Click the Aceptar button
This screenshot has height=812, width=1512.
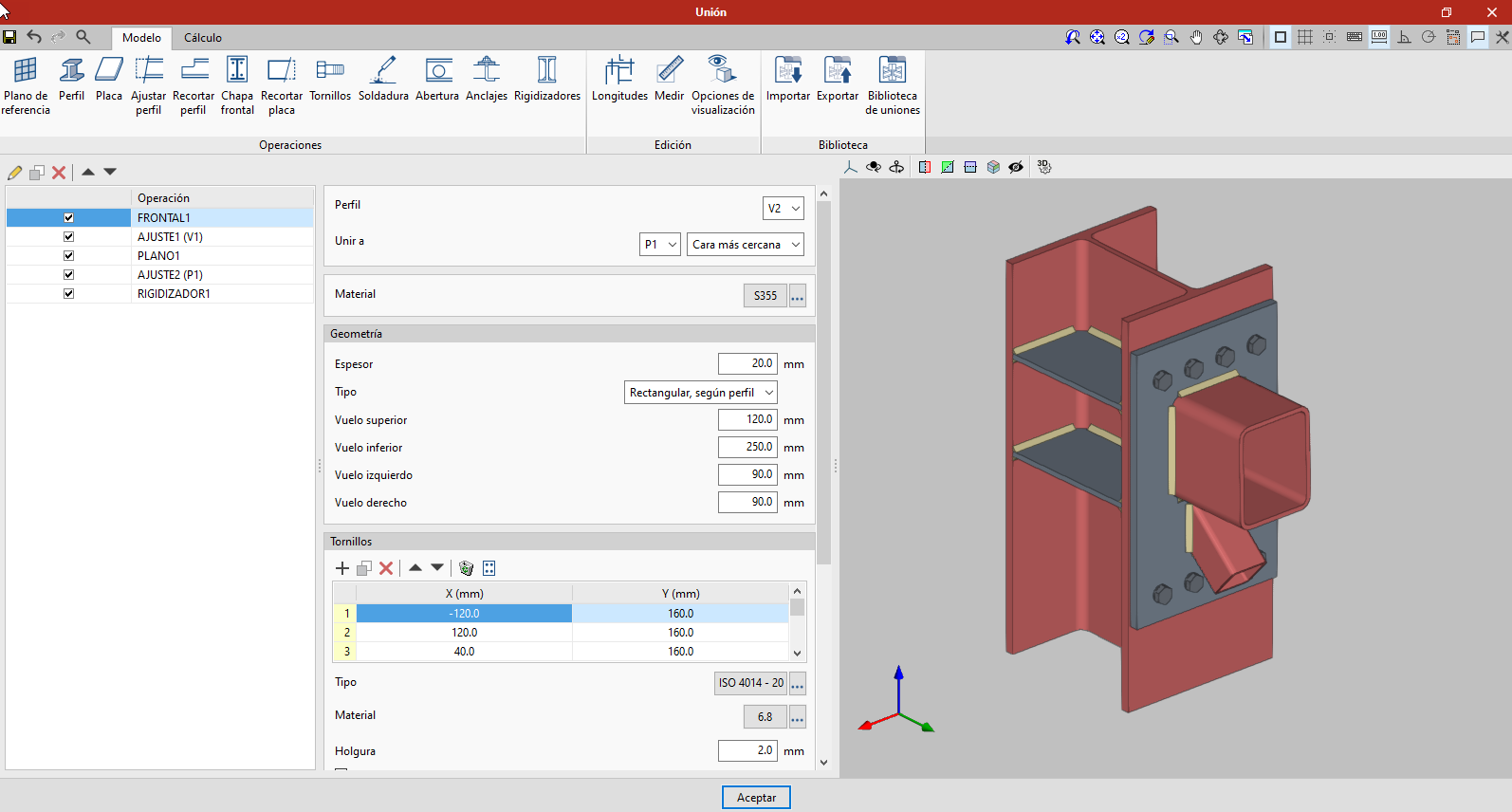(756, 798)
